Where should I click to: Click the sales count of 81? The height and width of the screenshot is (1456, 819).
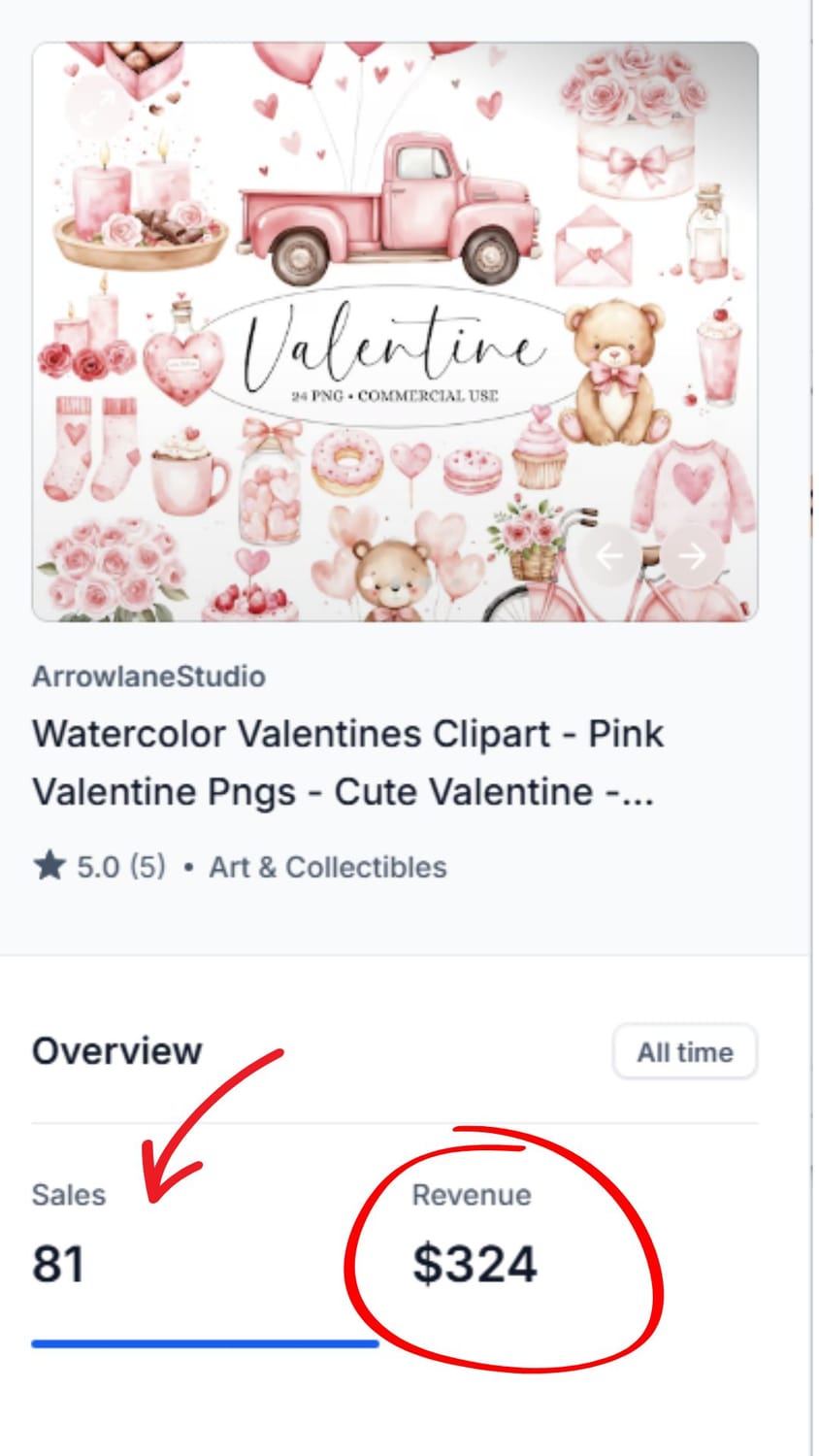[58, 1264]
